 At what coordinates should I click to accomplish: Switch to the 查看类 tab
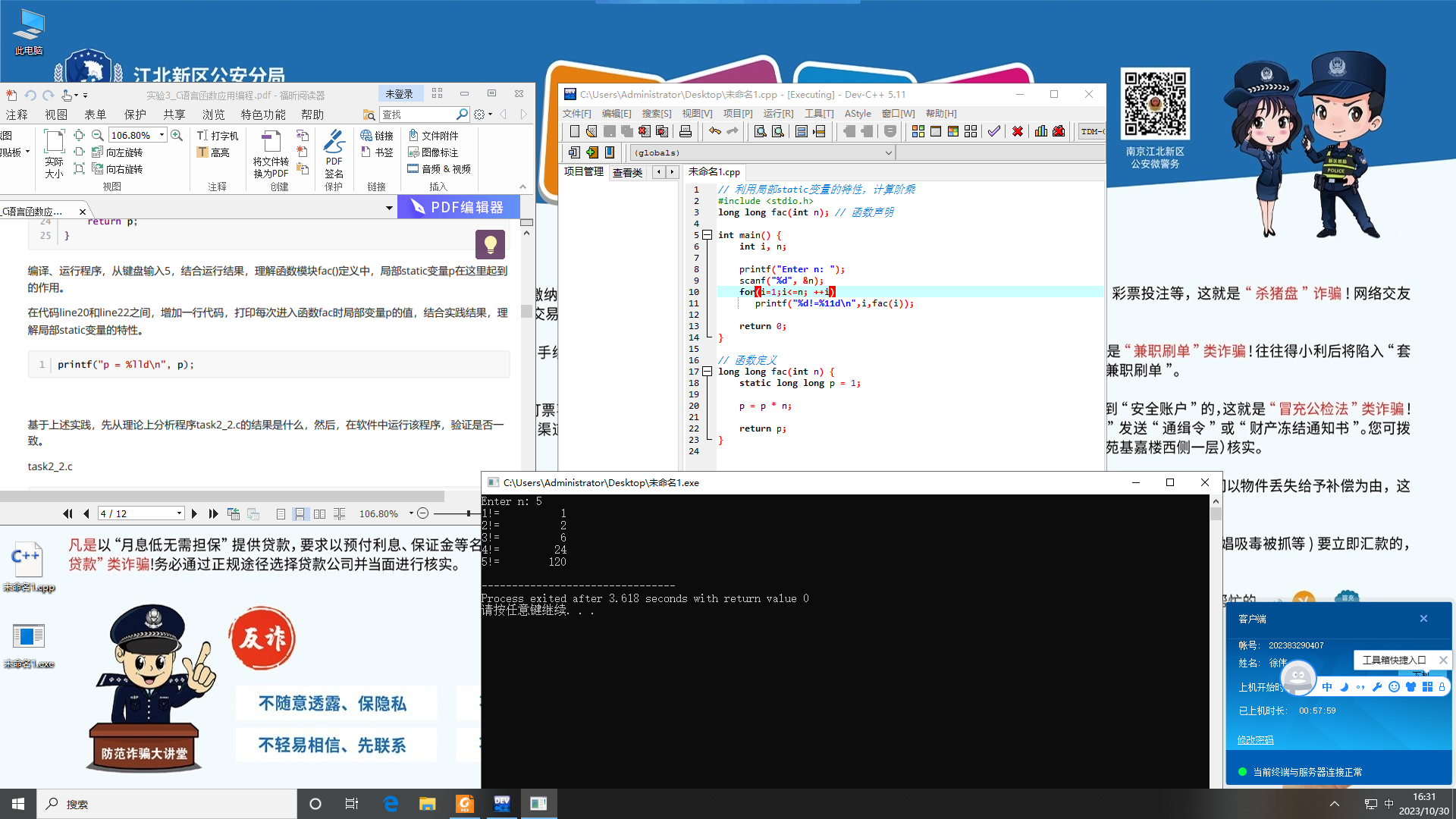click(x=627, y=172)
